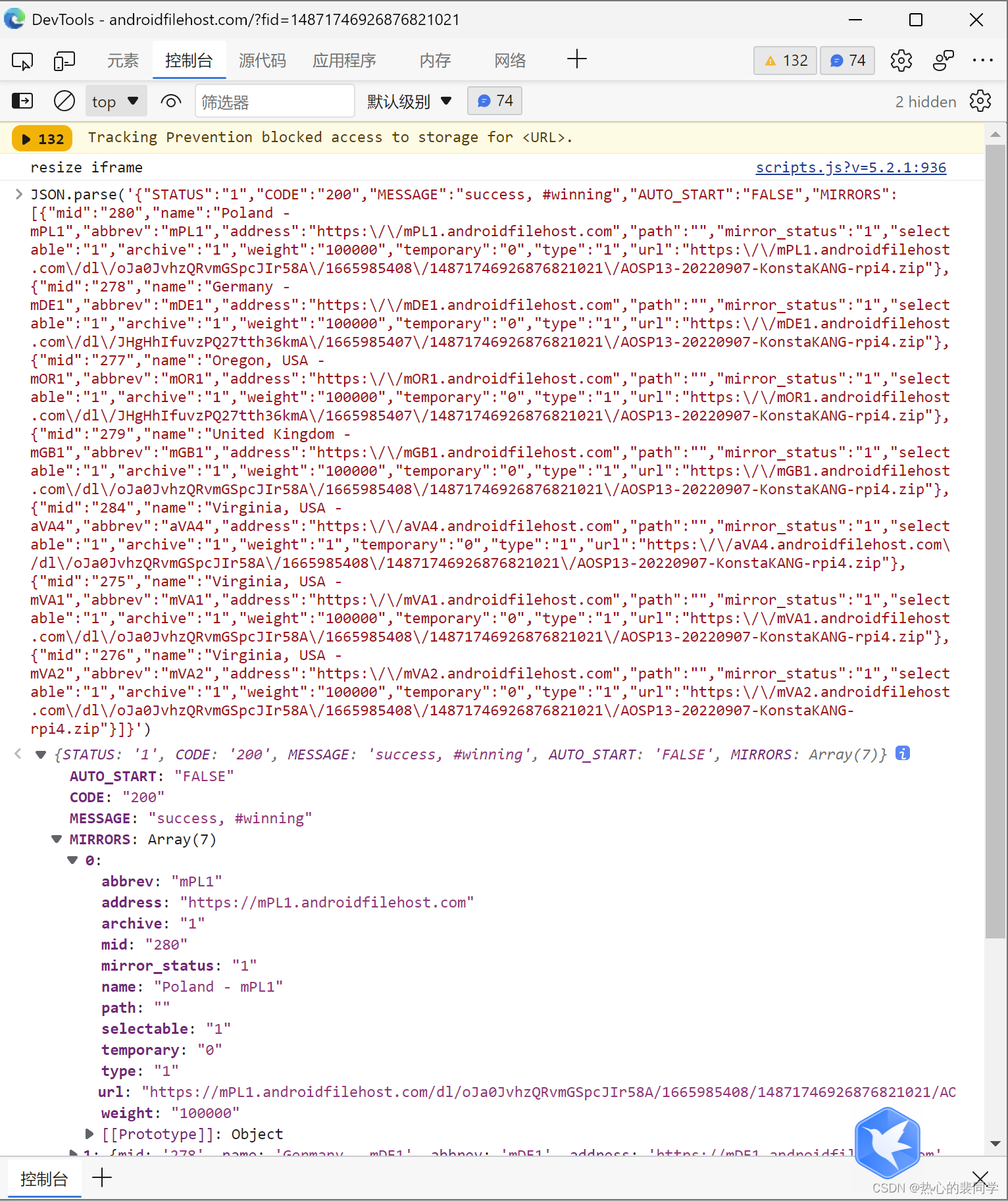
Task: Minimize the DevTools window
Action: click(x=855, y=19)
